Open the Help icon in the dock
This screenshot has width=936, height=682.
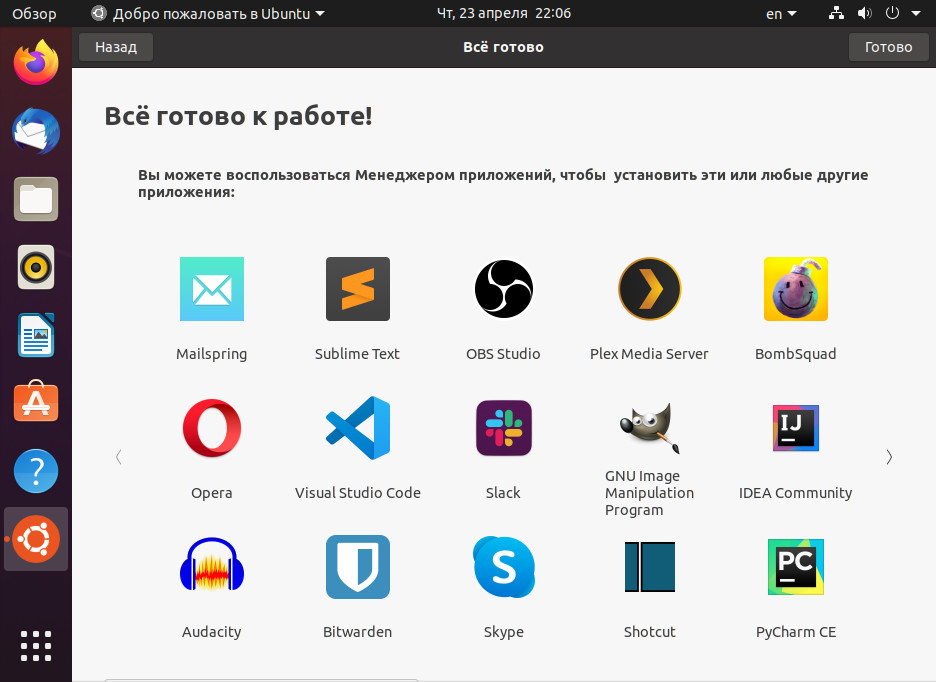(x=36, y=471)
